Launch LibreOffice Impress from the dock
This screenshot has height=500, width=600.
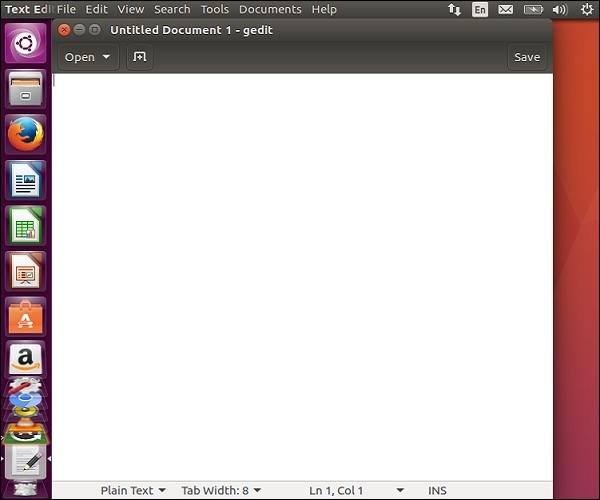(26, 271)
